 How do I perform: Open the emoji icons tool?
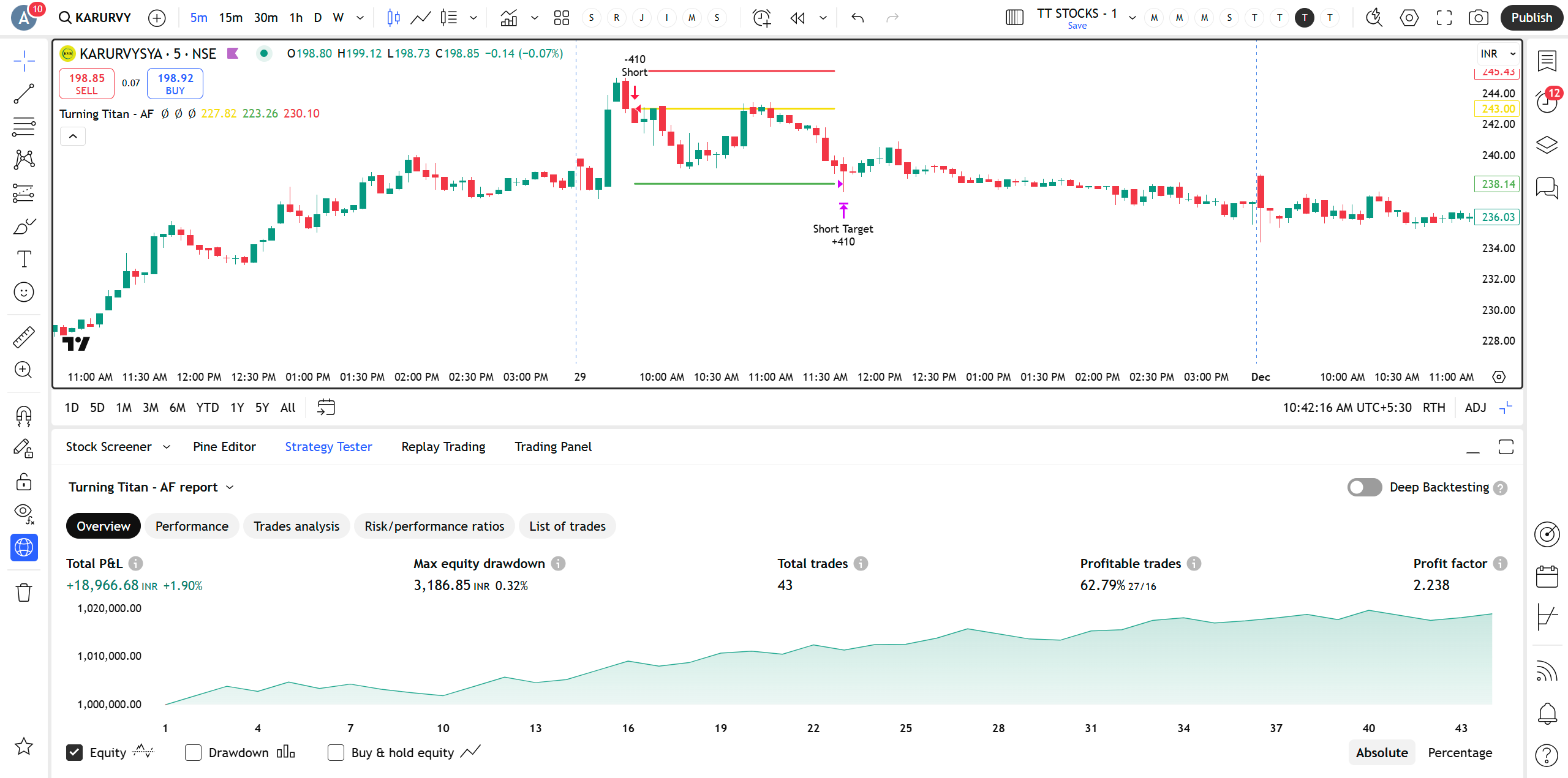point(24,292)
